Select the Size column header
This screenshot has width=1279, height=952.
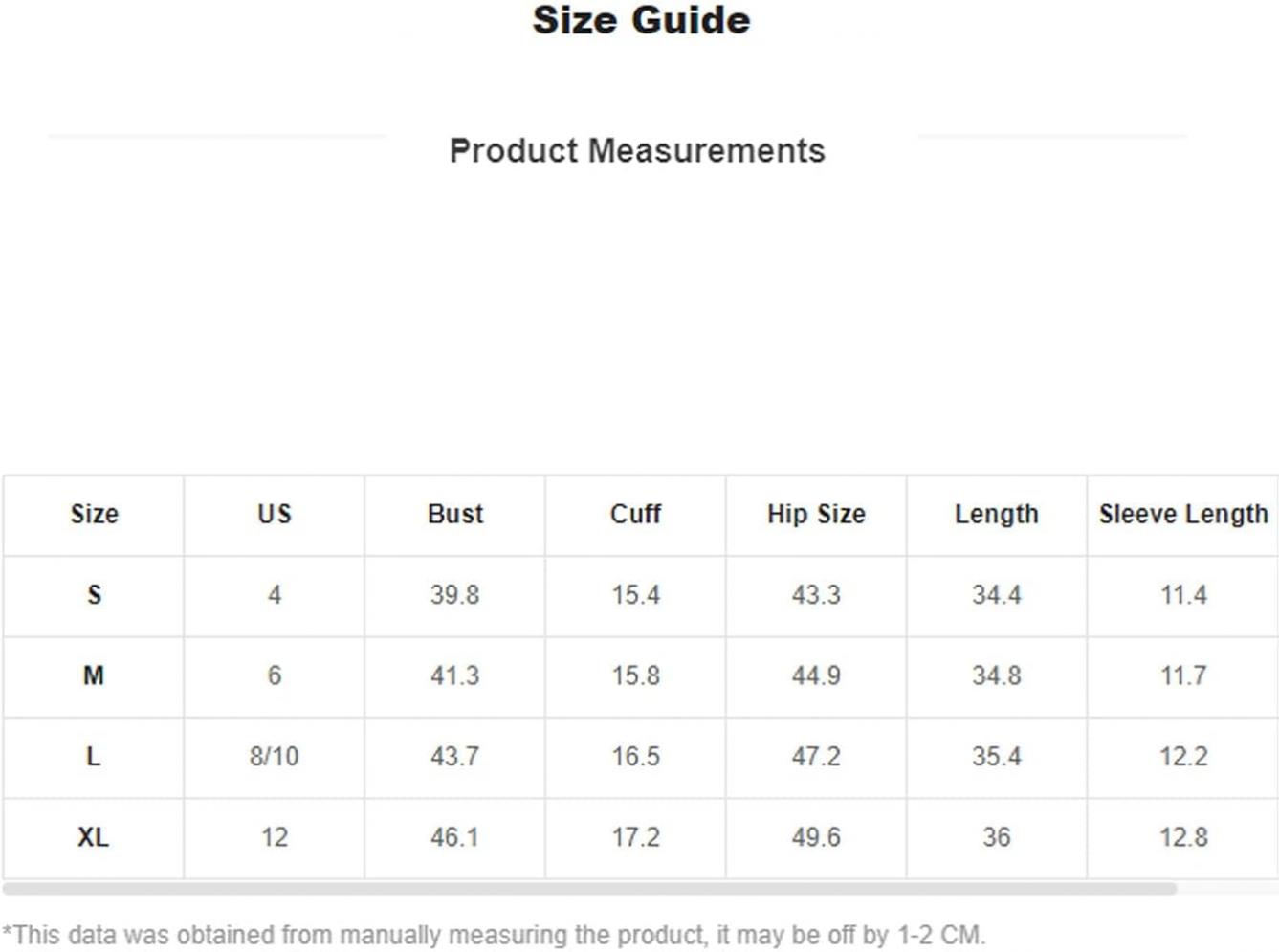[94, 515]
